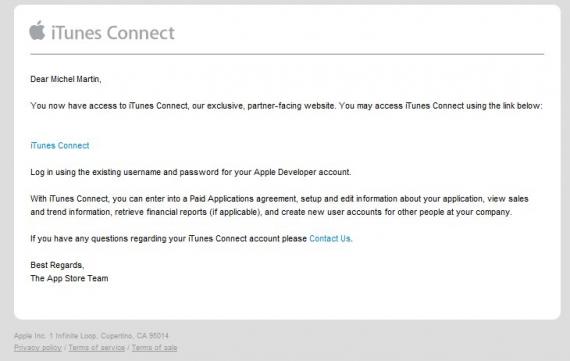The height and width of the screenshot is (361, 570).
Task: Open the Privacy policy footer link
Action: 38,348
